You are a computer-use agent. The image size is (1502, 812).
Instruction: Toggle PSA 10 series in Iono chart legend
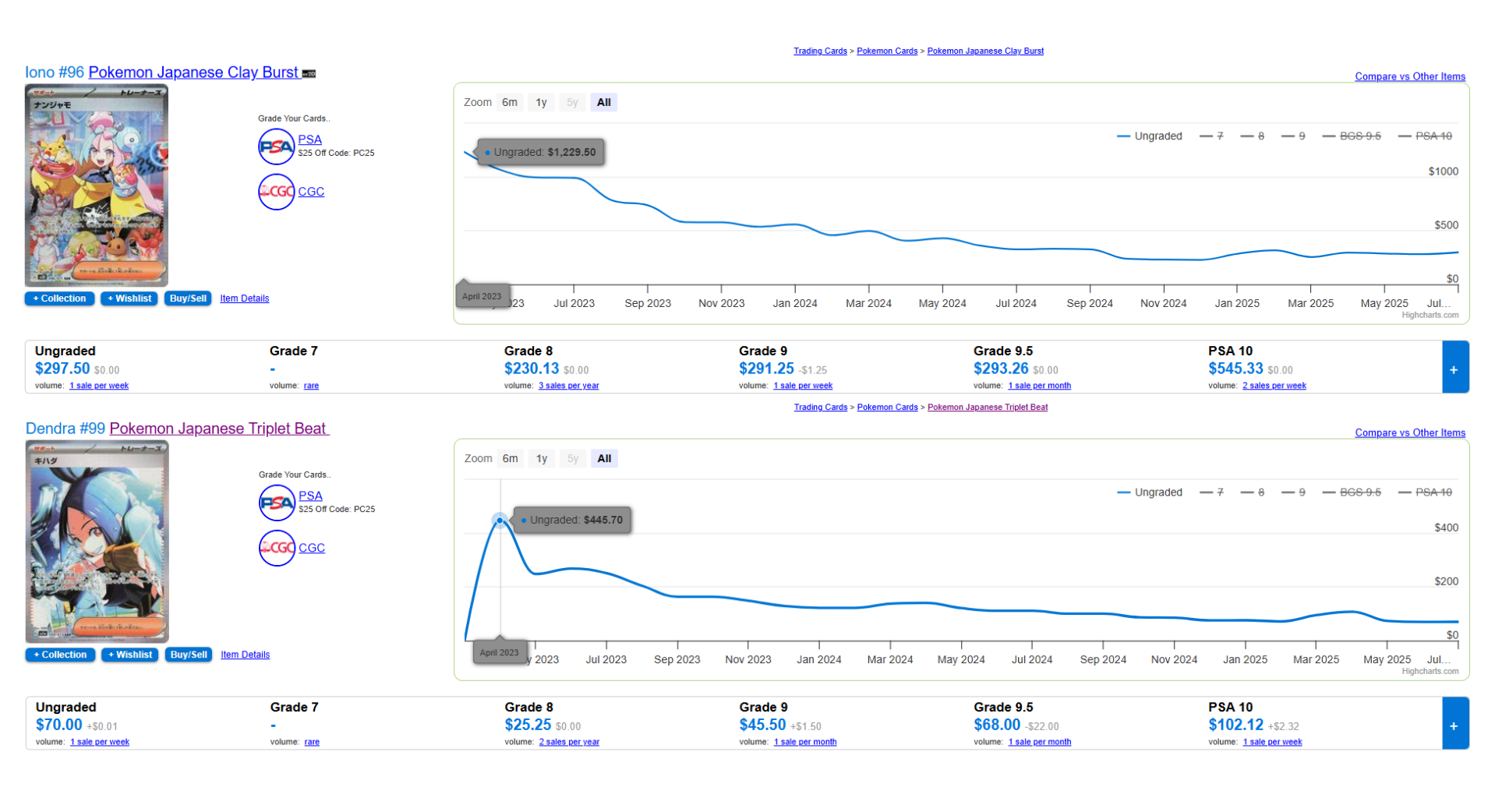pos(1426,136)
